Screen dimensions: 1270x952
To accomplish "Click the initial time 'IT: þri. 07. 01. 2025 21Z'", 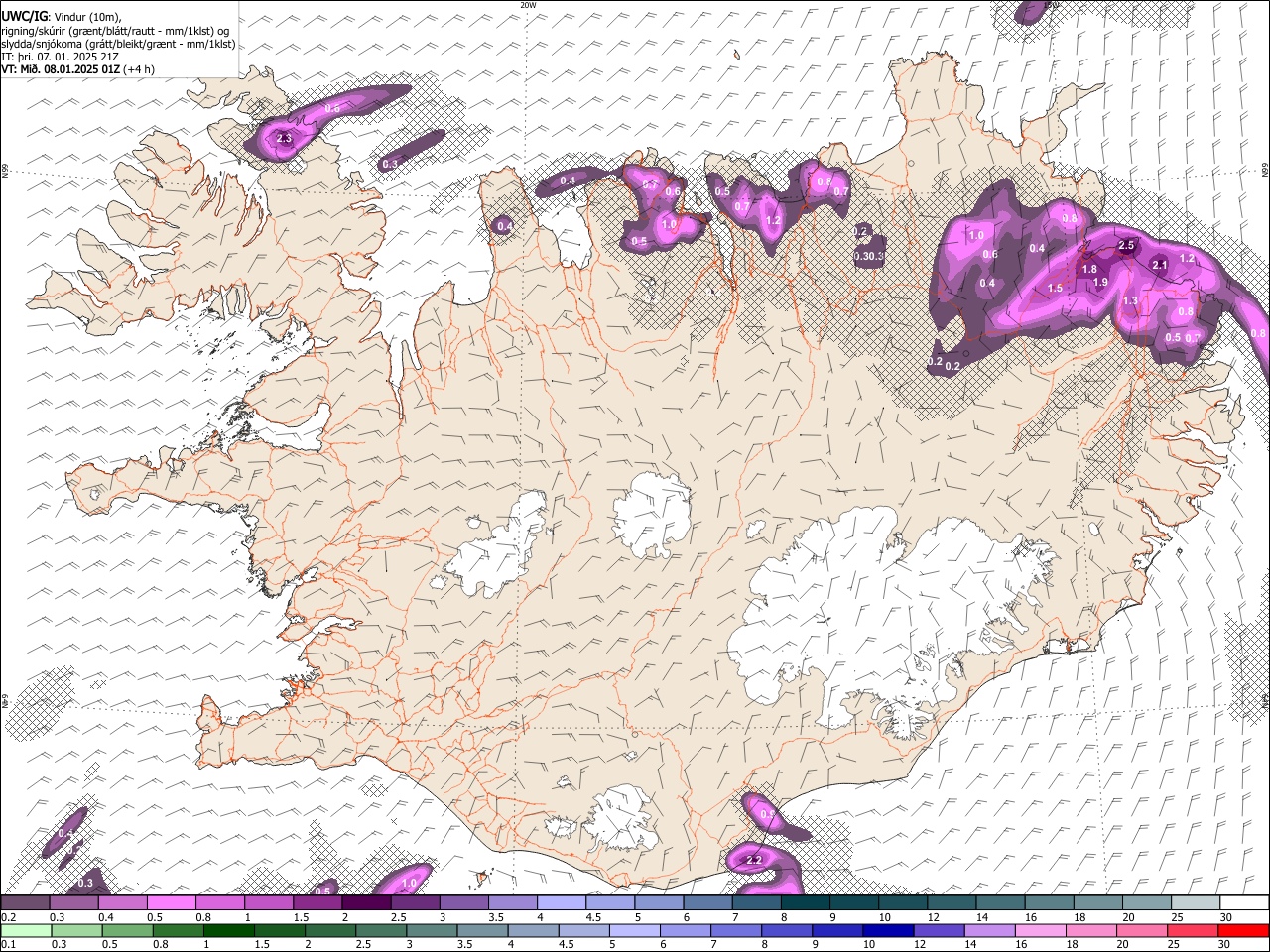I will tap(62, 57).
